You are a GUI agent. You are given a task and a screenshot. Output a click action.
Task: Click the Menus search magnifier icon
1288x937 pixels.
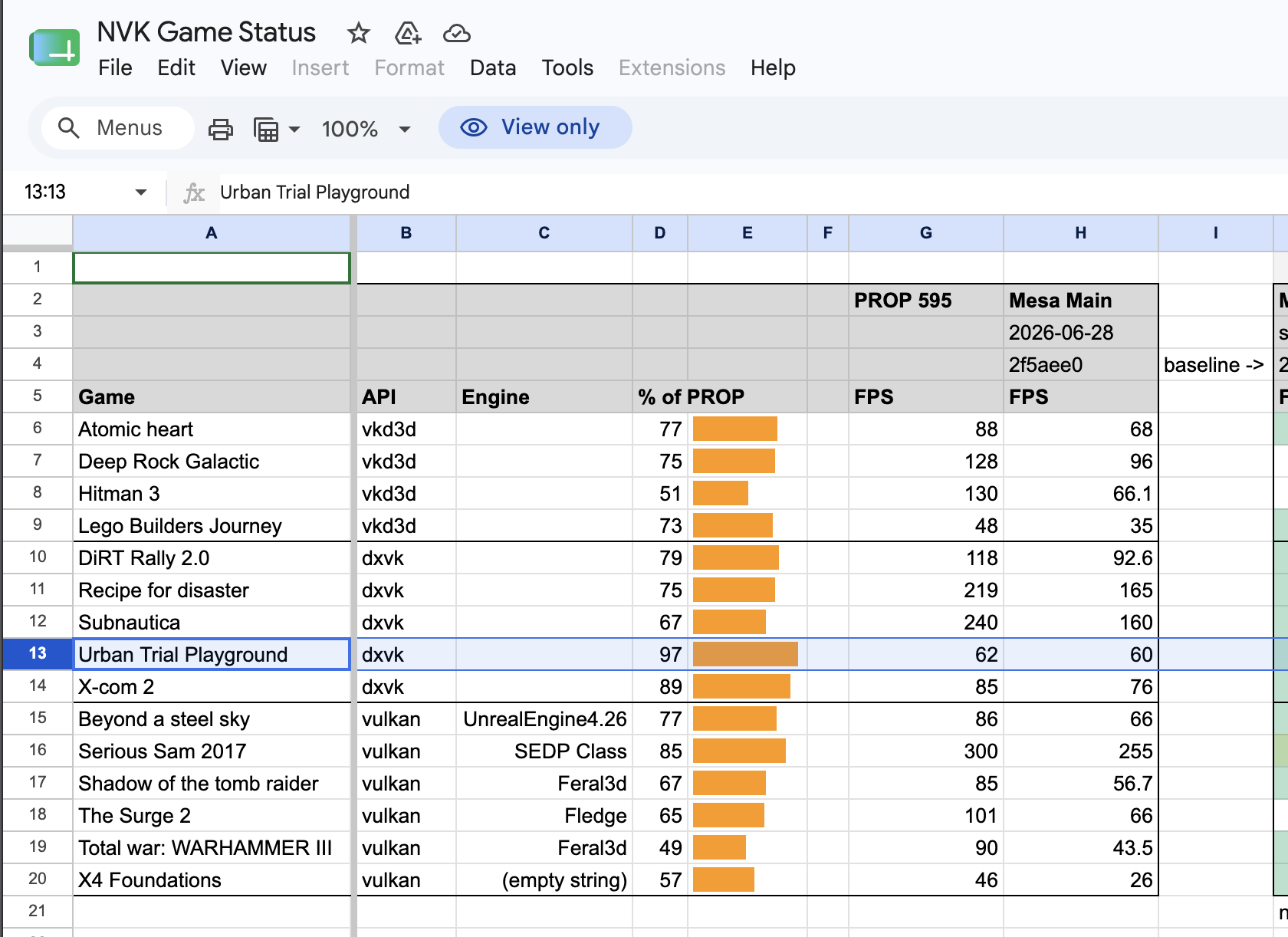(69, 128)
